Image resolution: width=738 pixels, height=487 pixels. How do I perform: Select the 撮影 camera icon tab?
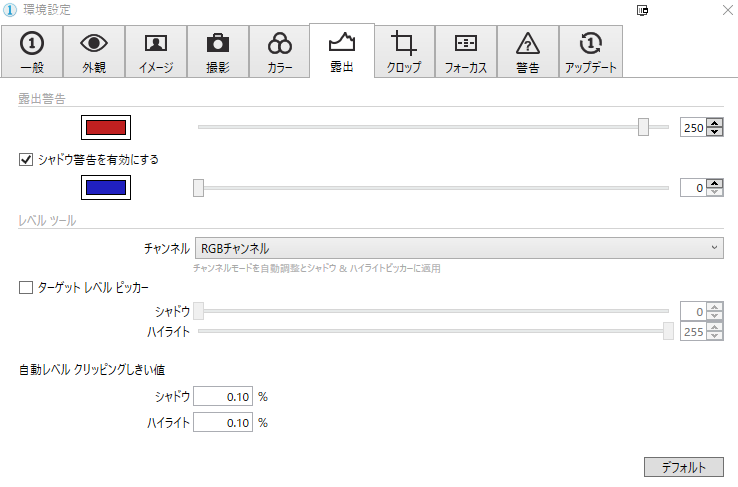point(217,44)
